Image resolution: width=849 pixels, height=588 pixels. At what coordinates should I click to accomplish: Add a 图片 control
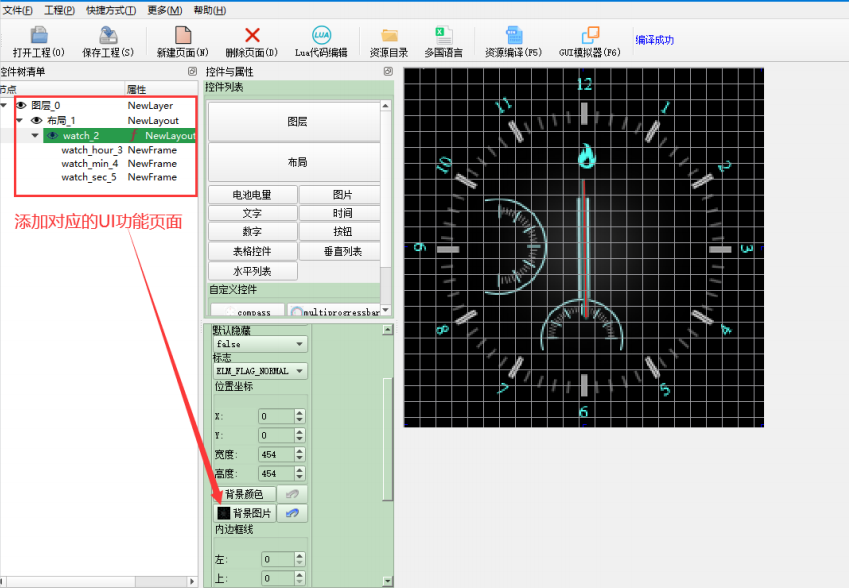340,194
